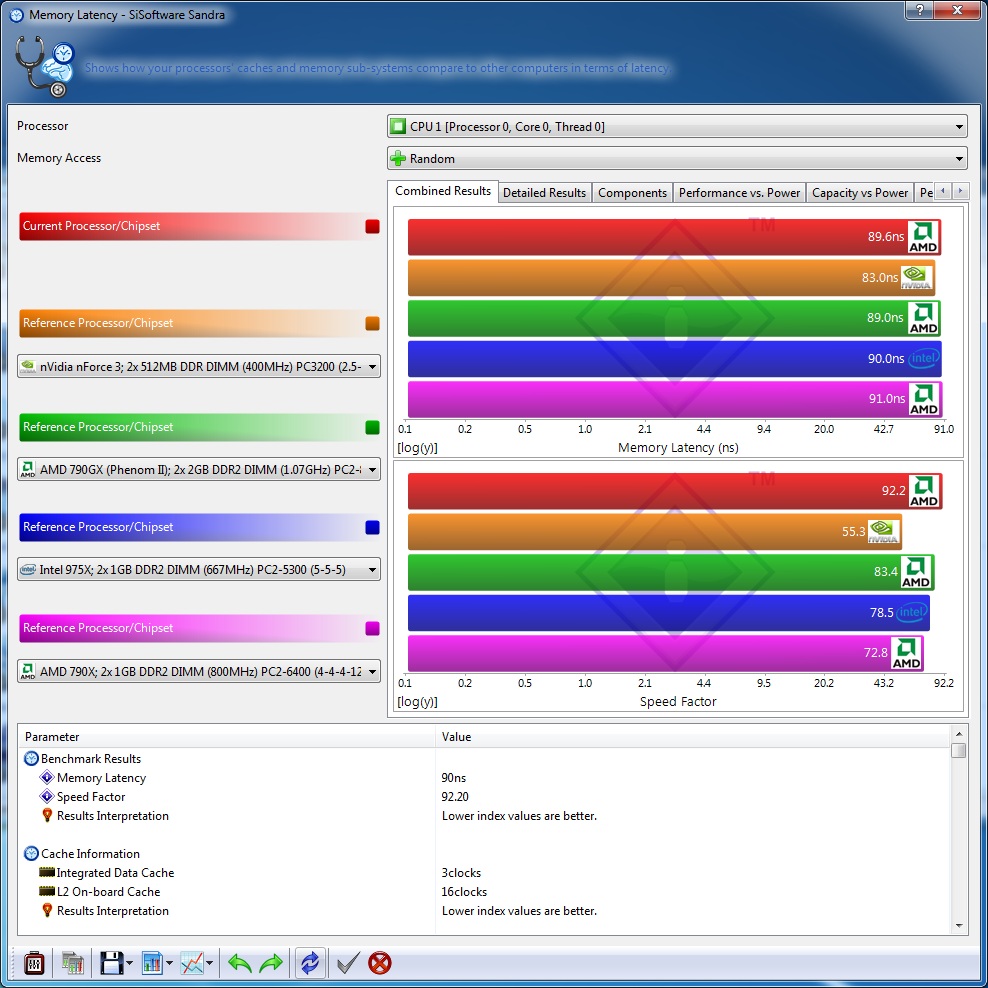Toggle the green Reference Processor/Chipset checkbox
988x988 pixels.
372,427
